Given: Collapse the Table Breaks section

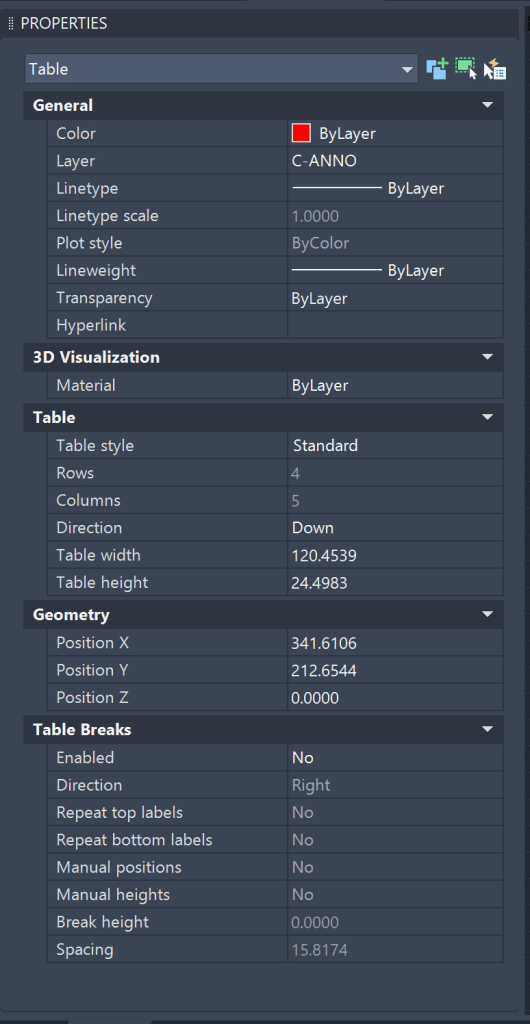Looking at the screenshot, I should 487,729.
